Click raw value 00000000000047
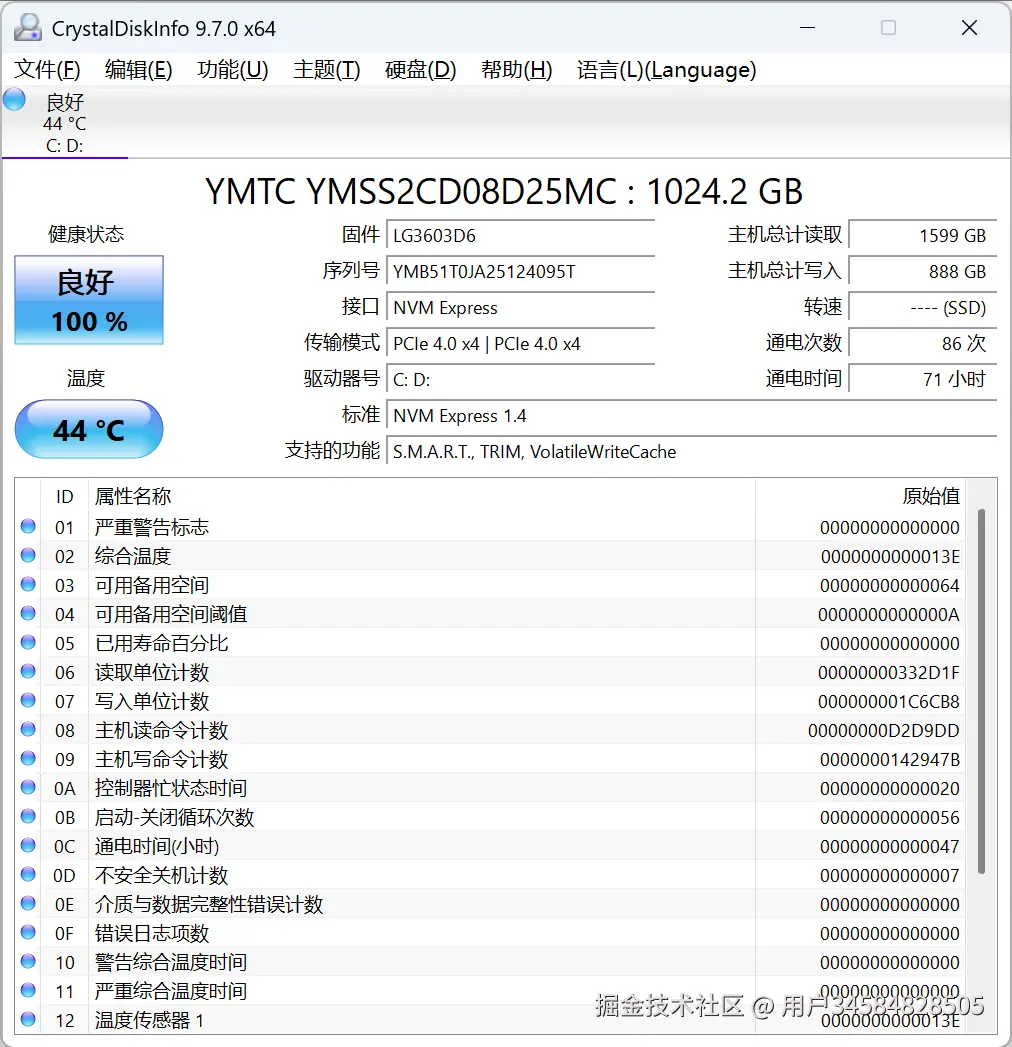Screen dimensions: 1012x1047 point(890,847)
